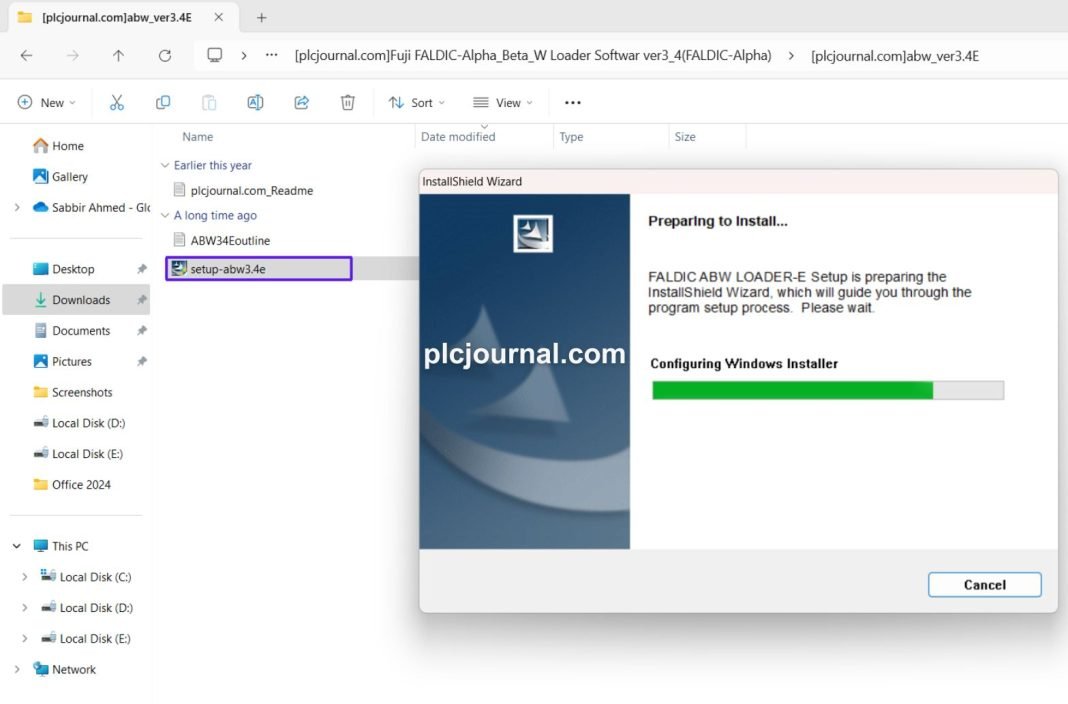
Task: Select the setup-abw3.4e file
Action: click(228, 268)
